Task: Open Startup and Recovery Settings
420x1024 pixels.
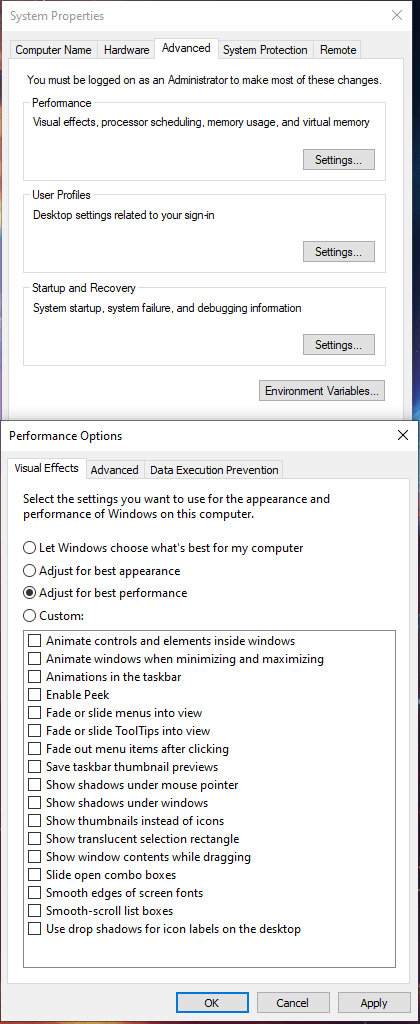Action: coord(339,344)
